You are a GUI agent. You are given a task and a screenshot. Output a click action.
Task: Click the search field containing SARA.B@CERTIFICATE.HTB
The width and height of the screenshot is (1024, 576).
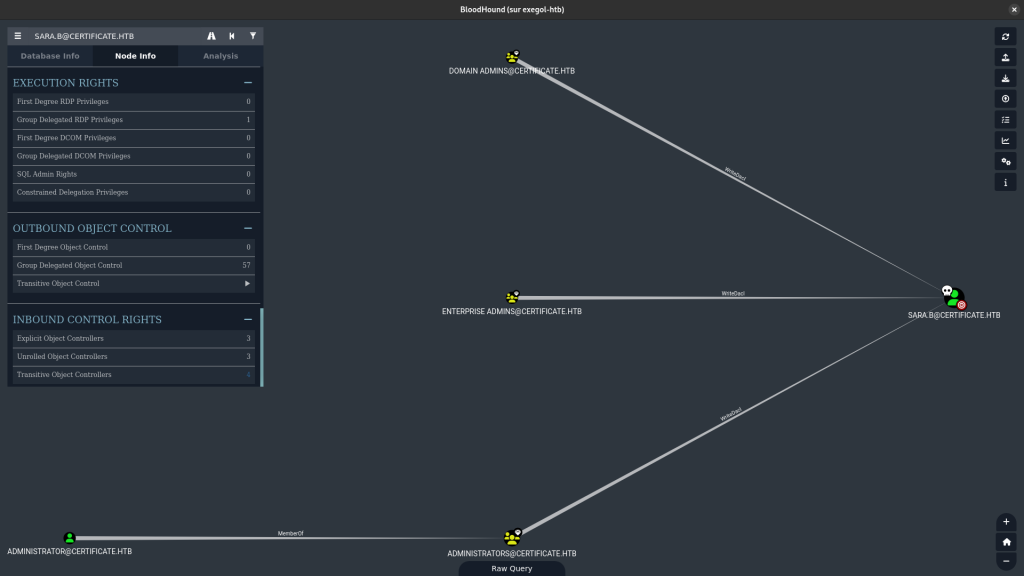[x=114, y=36]
